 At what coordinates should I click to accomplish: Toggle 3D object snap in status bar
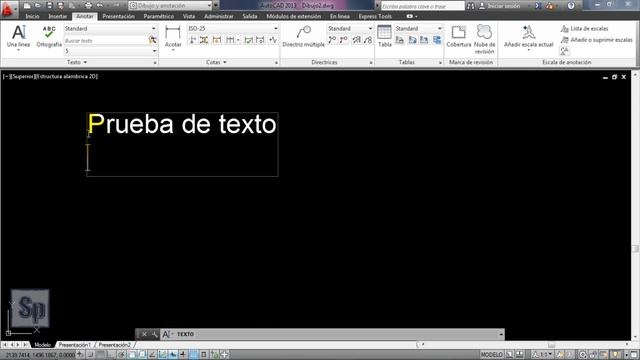click(142, 355)
